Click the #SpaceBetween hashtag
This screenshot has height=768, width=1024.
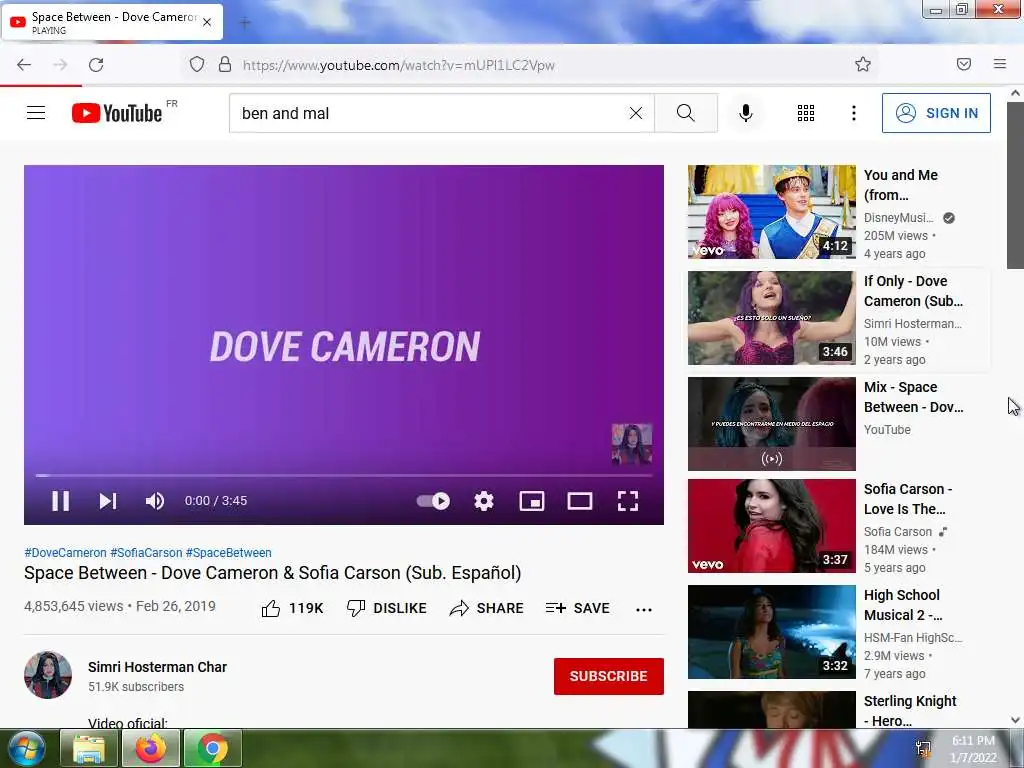point(229,552)
